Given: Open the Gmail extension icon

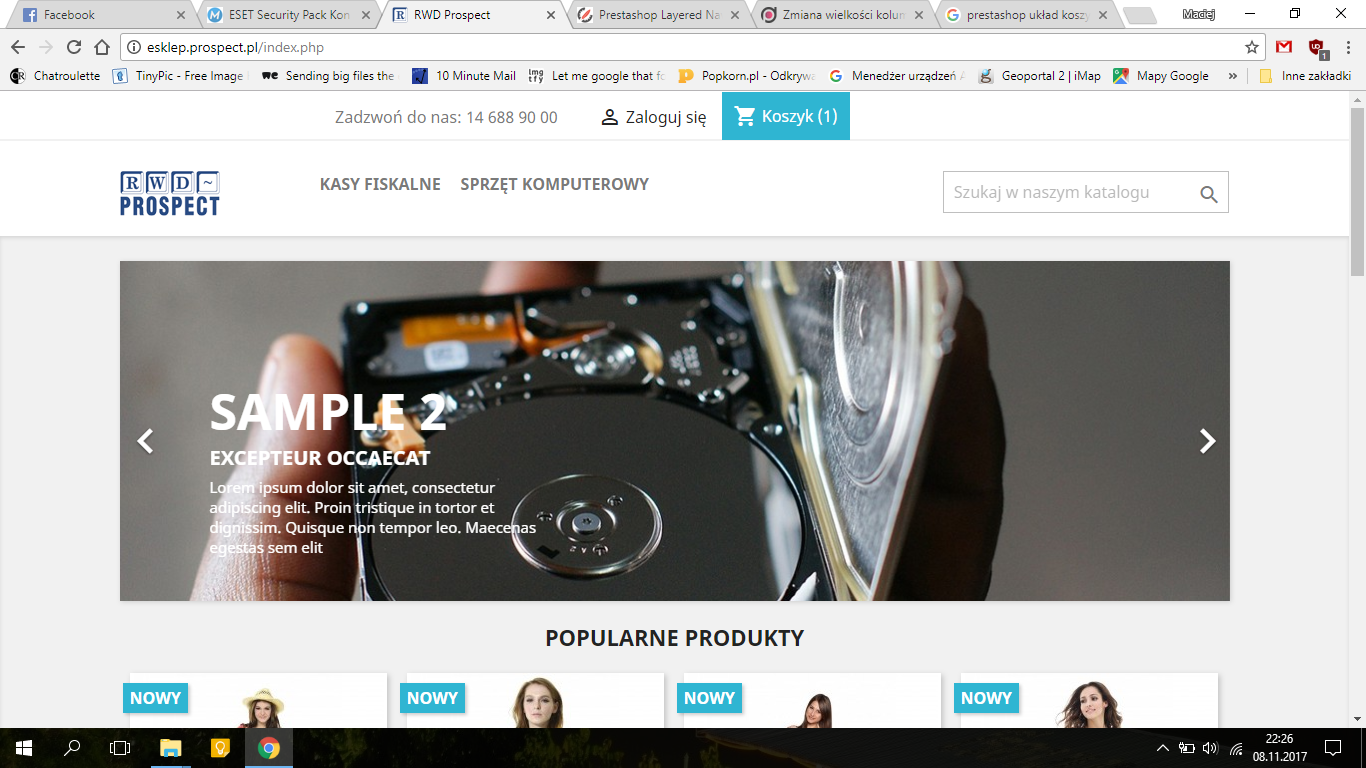Looking at the screenshot, I should [1284, 47].
